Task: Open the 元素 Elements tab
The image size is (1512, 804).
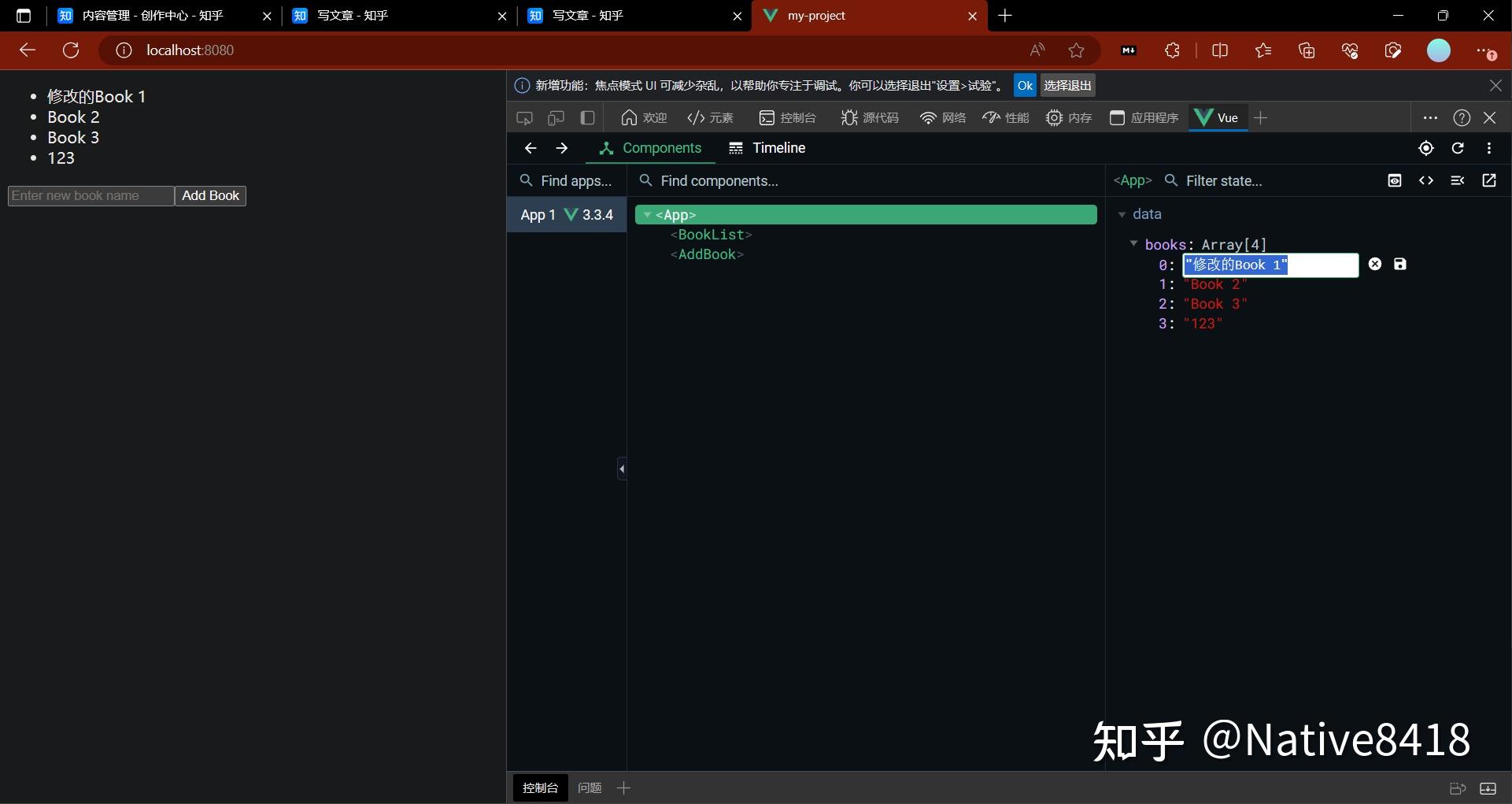Action: tap(710, 118)
